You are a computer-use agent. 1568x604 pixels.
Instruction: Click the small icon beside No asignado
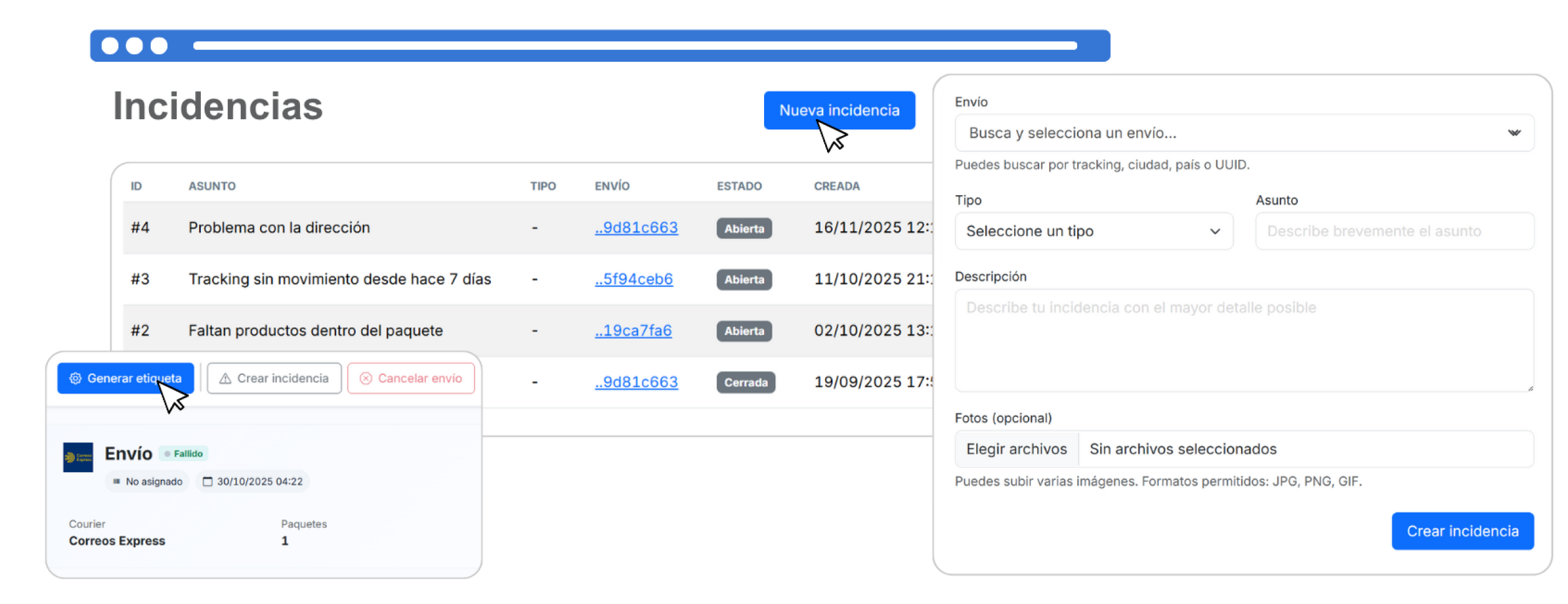116,482
